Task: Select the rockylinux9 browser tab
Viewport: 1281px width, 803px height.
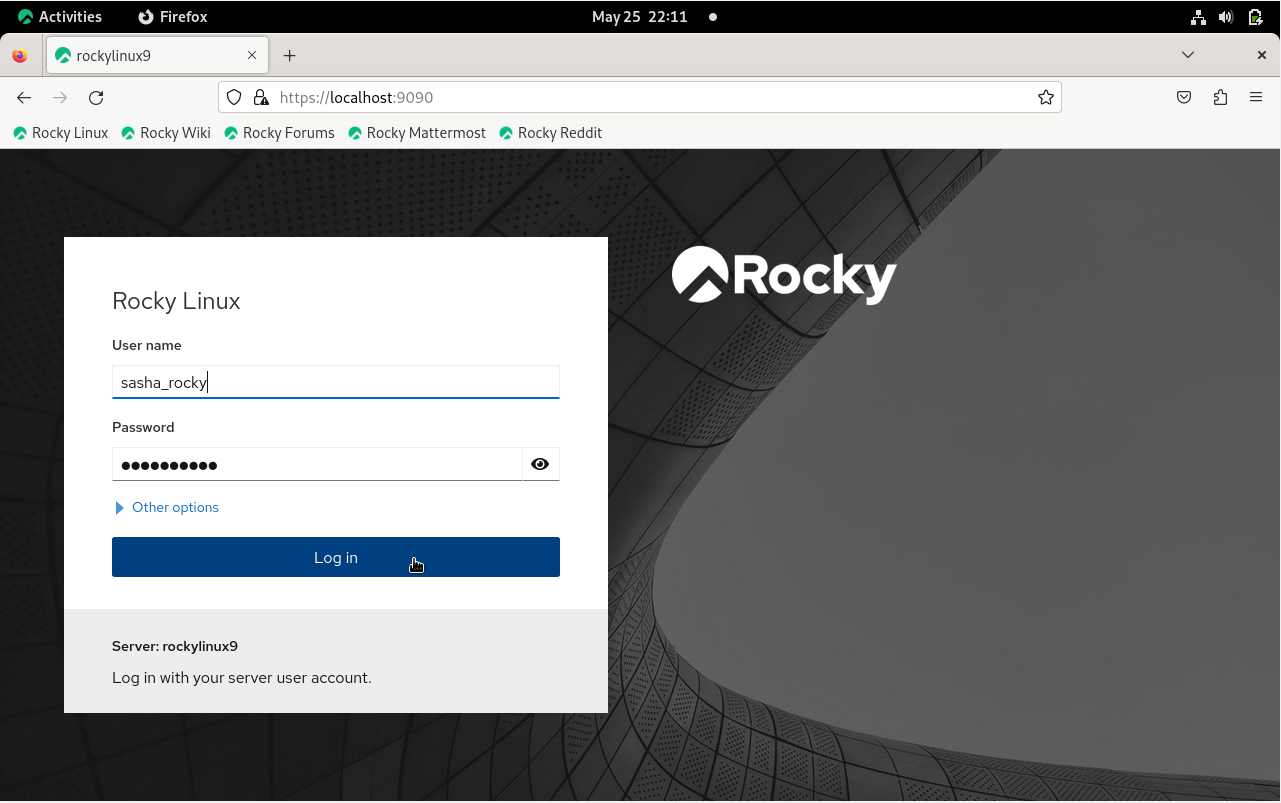Action: 150,56
